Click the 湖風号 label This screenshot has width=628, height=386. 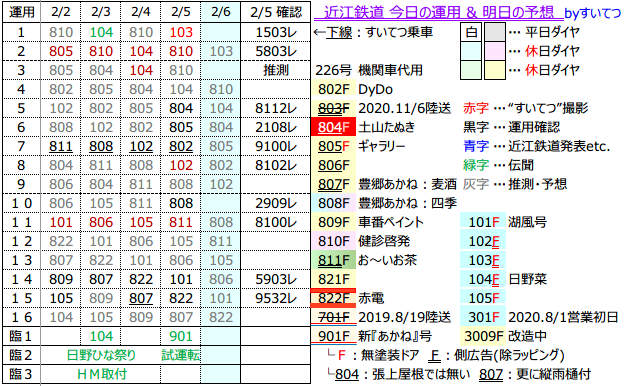[x=527, y=222]
